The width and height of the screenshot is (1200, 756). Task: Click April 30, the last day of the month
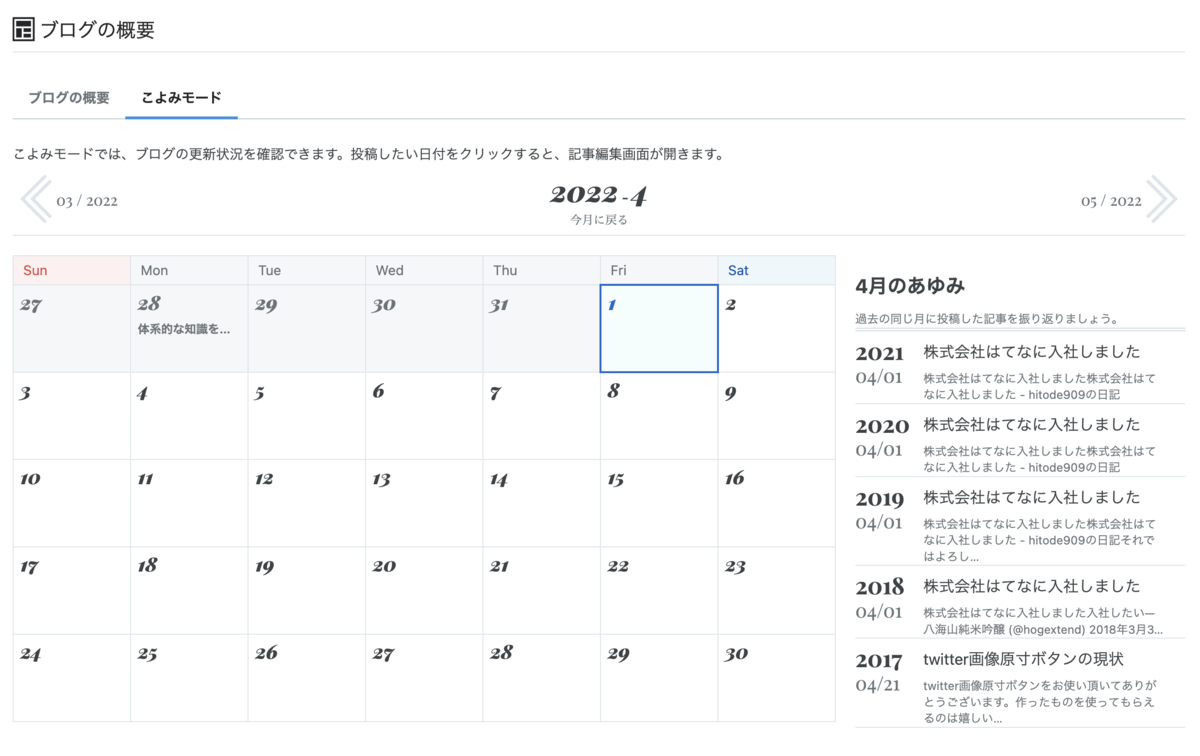coord(776,676)
